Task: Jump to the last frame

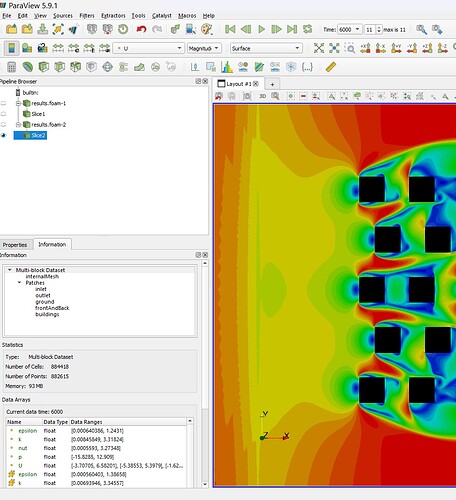Action: tap(292, 30)
